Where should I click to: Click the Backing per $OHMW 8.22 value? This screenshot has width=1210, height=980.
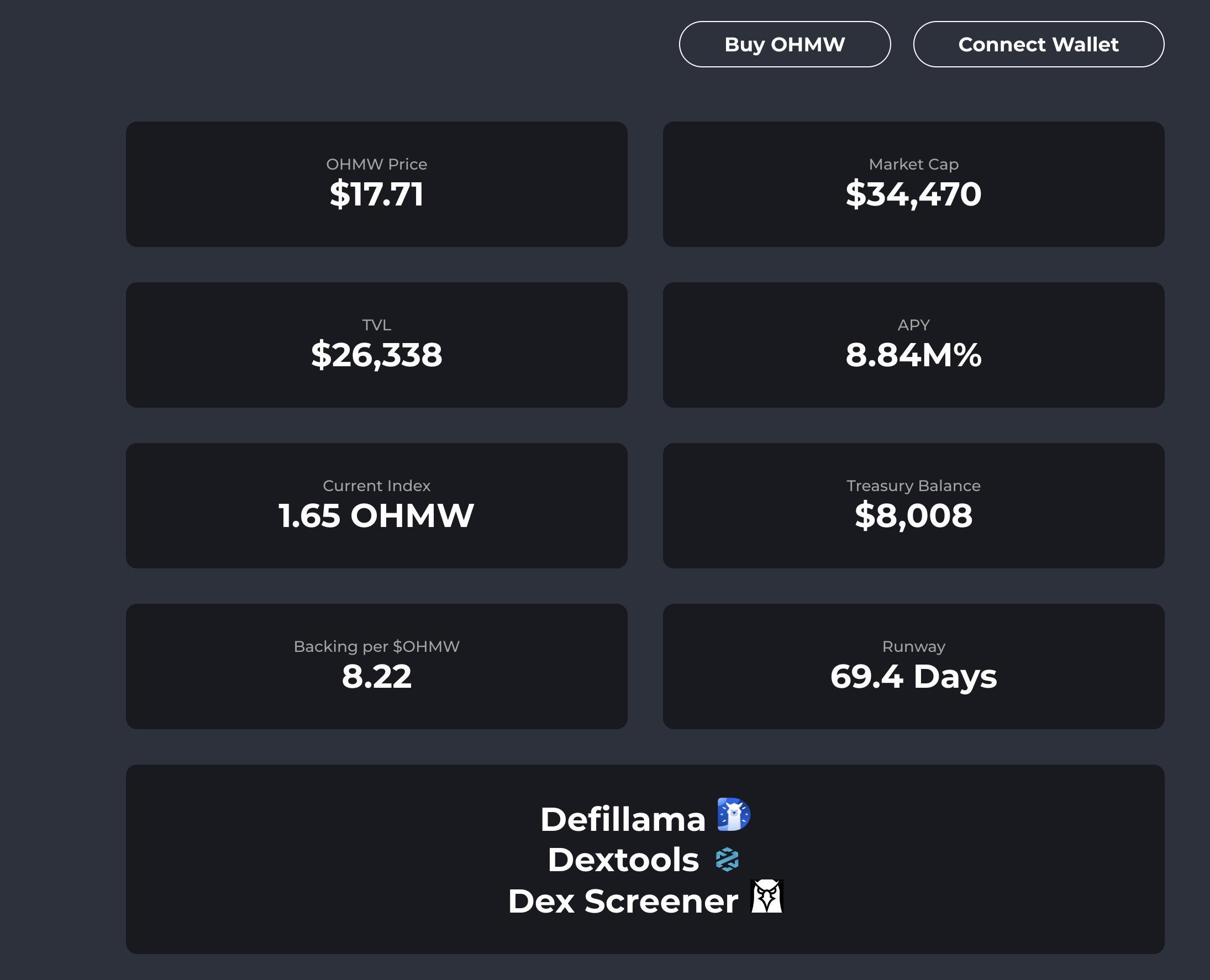tap(377, 676)
